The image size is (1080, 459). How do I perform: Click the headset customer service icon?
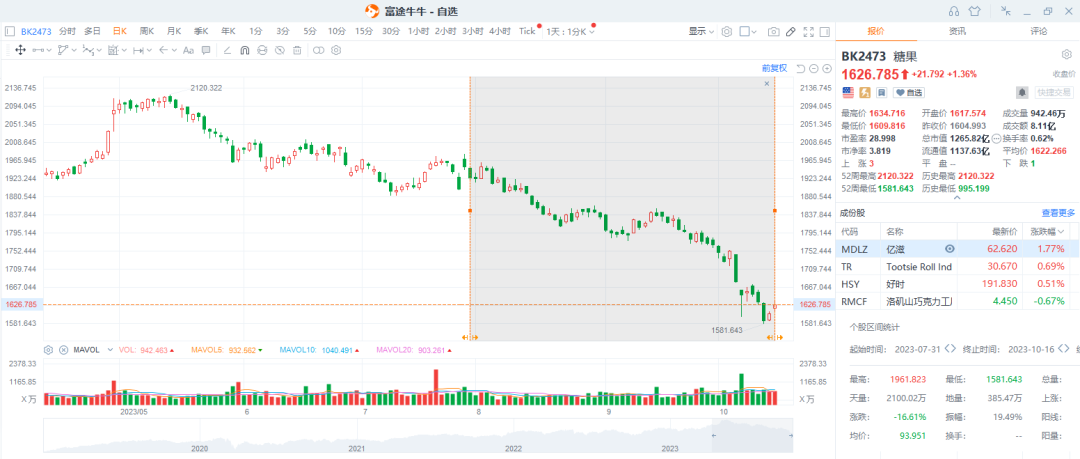[x=954, y=10]
